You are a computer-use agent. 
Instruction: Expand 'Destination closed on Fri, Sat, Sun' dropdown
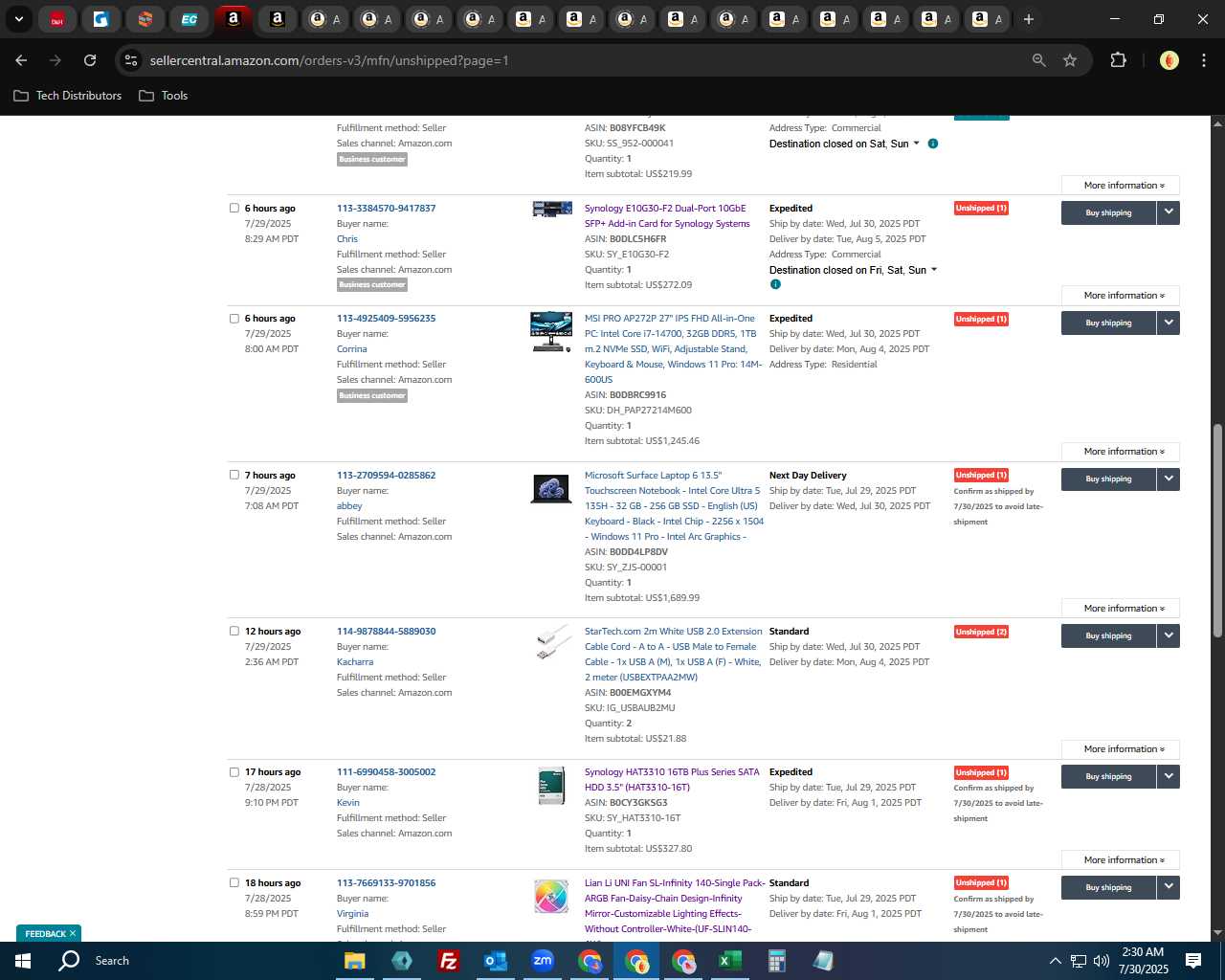tap(934, 270)
